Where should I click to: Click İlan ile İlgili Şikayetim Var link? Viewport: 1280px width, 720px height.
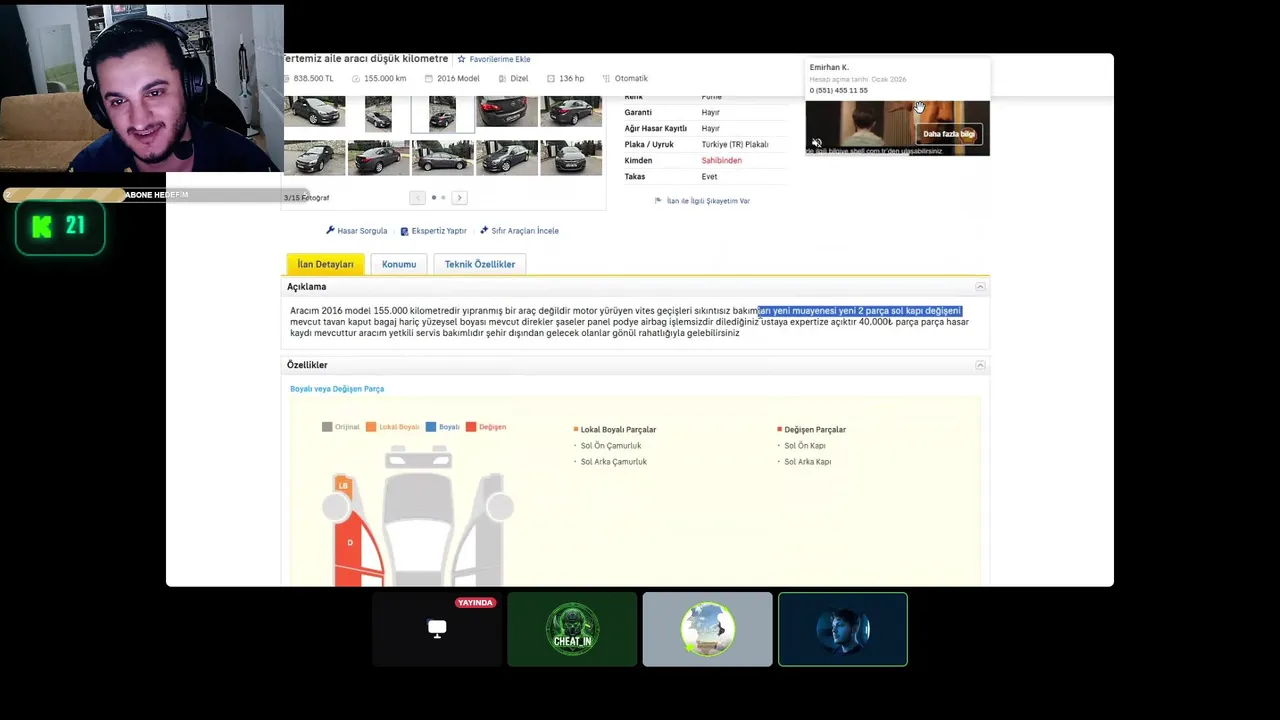pos(708,201)
